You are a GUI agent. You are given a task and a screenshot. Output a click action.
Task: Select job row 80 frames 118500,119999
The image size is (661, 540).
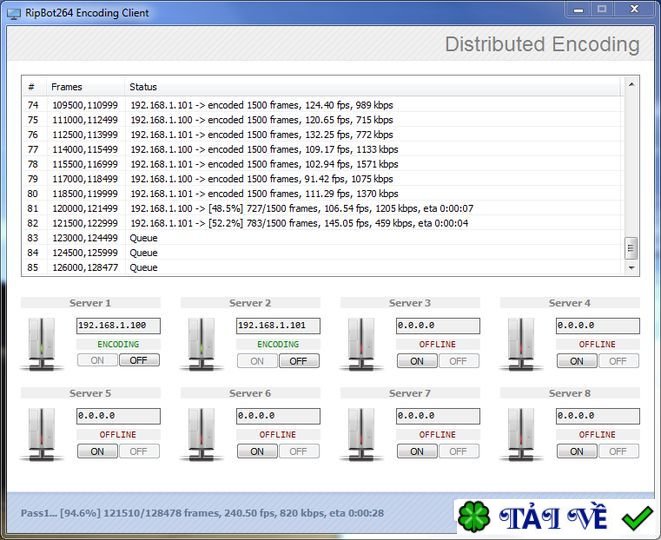[x=322, y=193]
